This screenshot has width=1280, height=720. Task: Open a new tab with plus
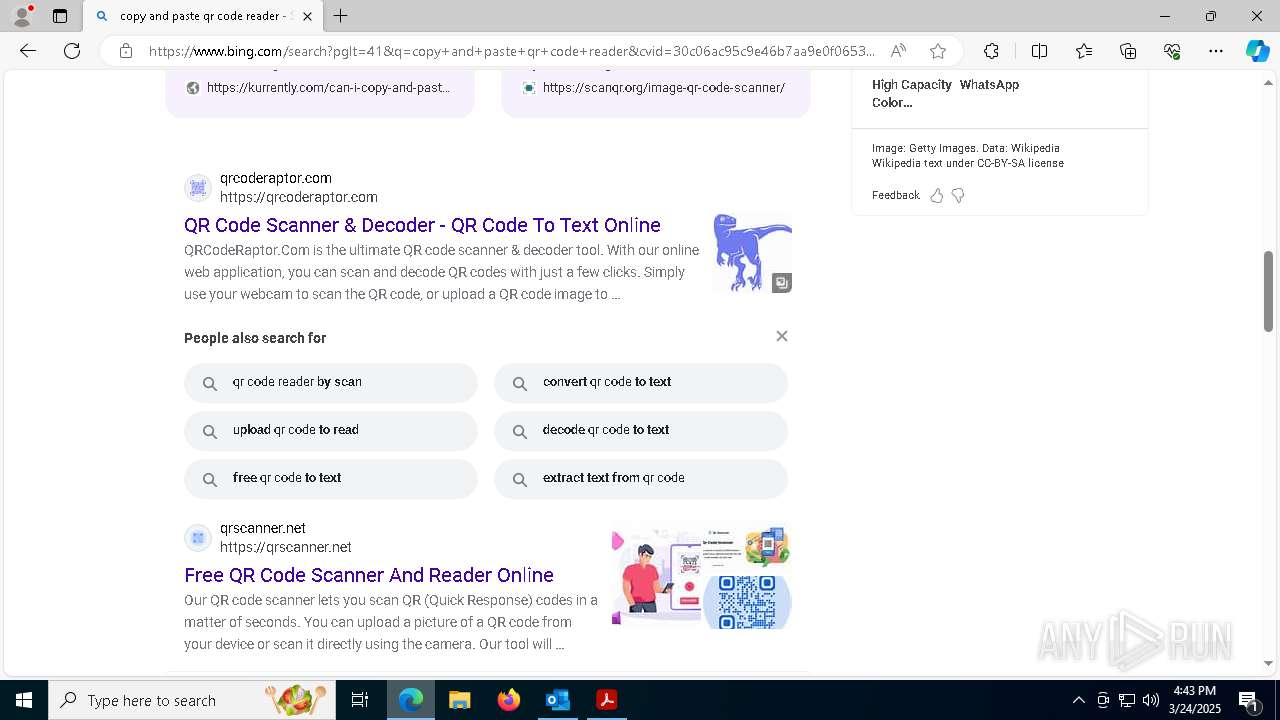click(341, 16)
